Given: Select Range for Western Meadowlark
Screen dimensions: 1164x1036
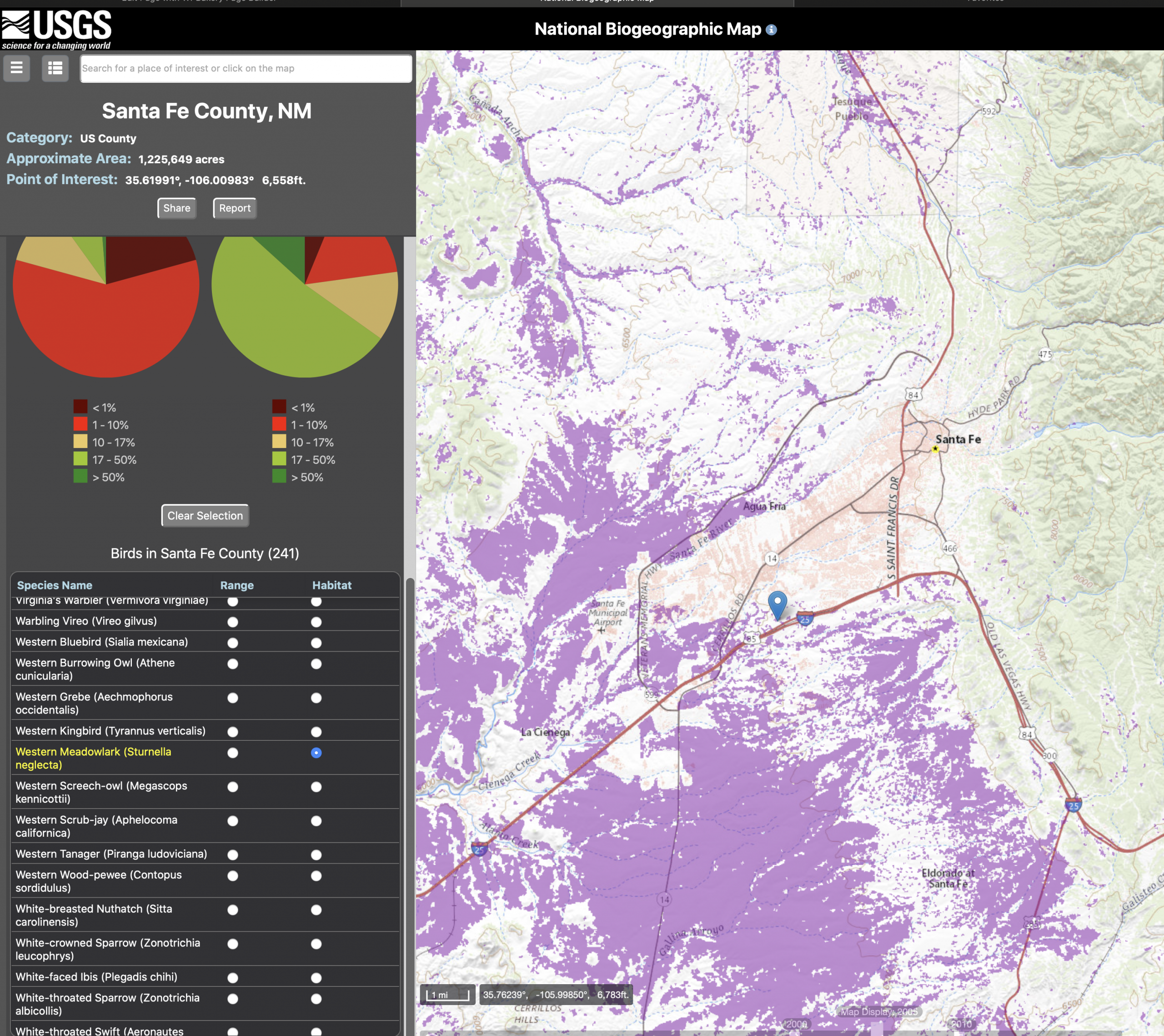Looking at the screenshot, I should 232,753.
